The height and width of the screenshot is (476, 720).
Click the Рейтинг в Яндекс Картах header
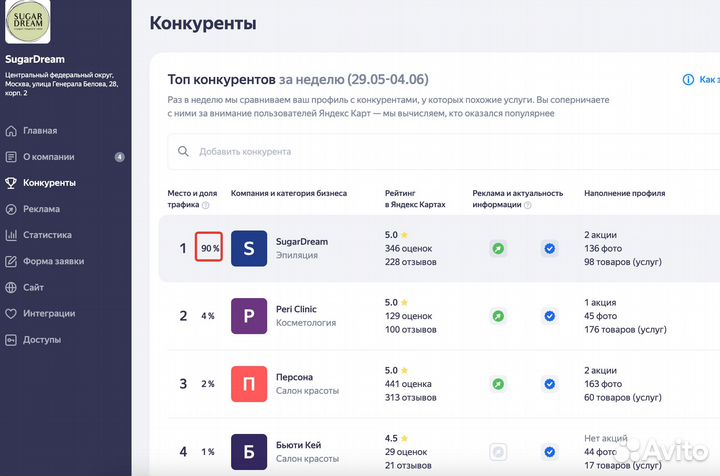click(415, 199)
